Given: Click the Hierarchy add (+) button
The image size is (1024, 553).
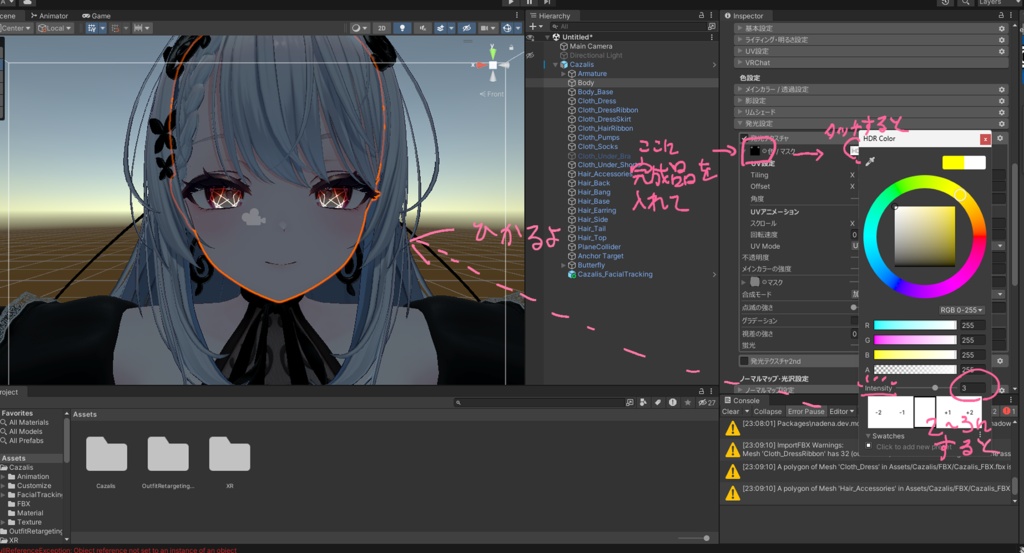Looking at the screenshot, I should pyautogui.click(x=535, y=26).
